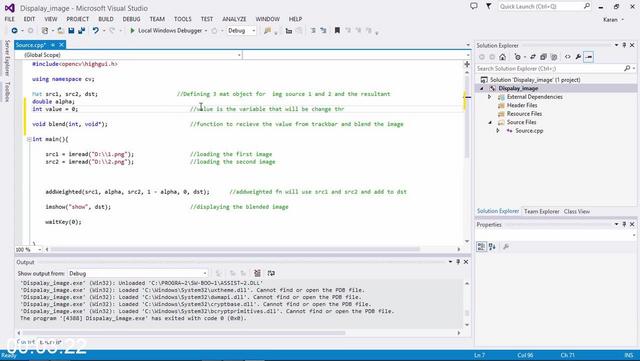Image resolution: width=640 pixels, height=361 pixels.
Task: Expand the External Dependencies node
Action: click(x=490, y=97)
